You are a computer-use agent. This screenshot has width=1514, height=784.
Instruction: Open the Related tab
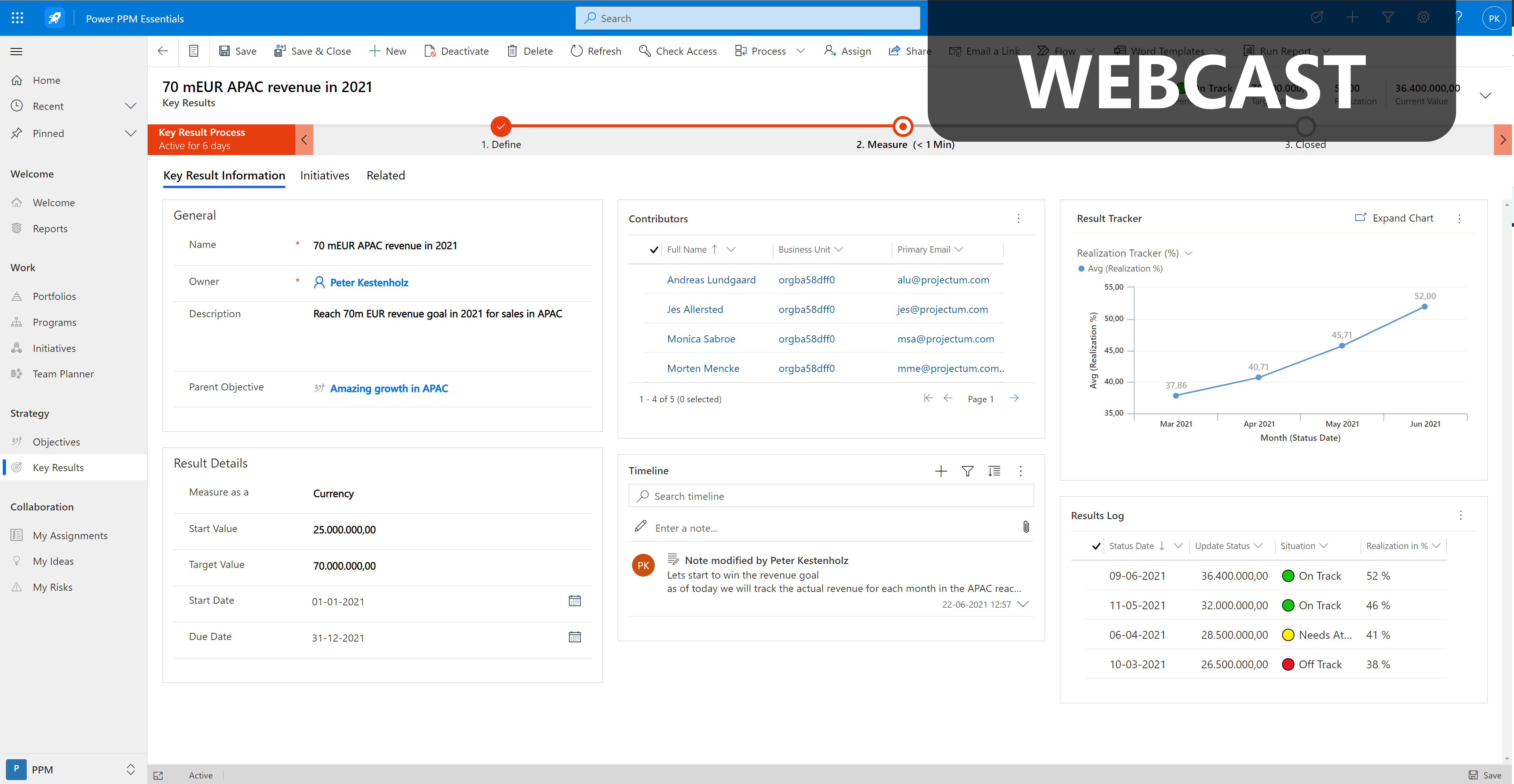385,175
